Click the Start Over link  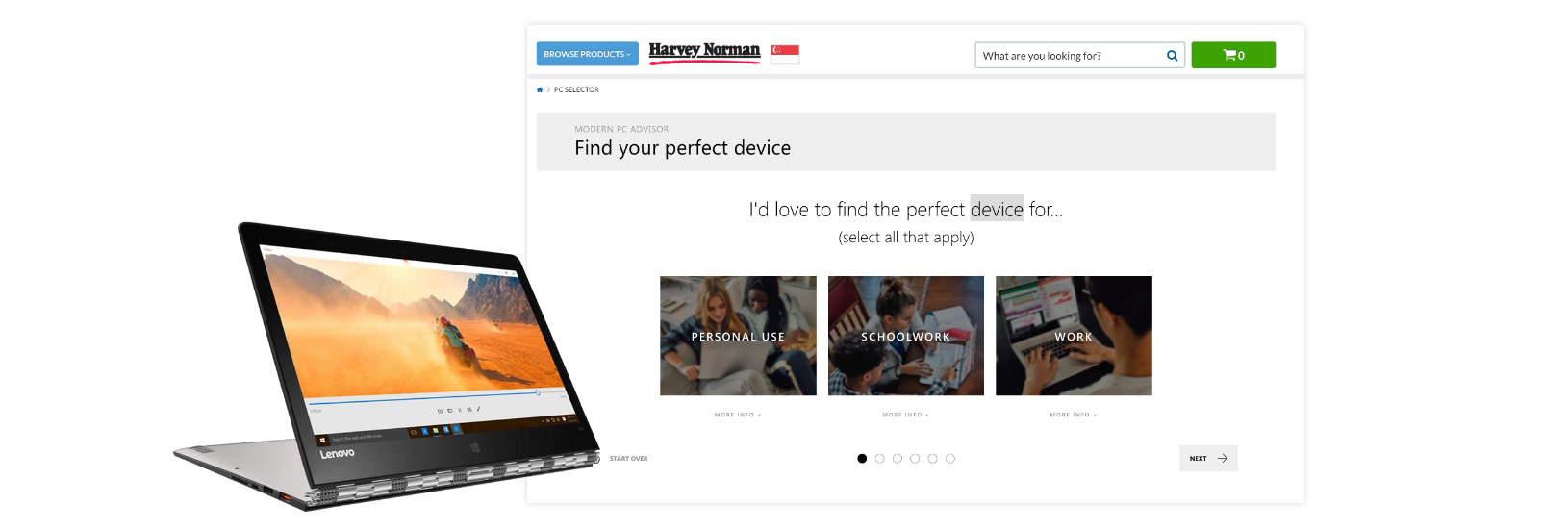point(629,459)
